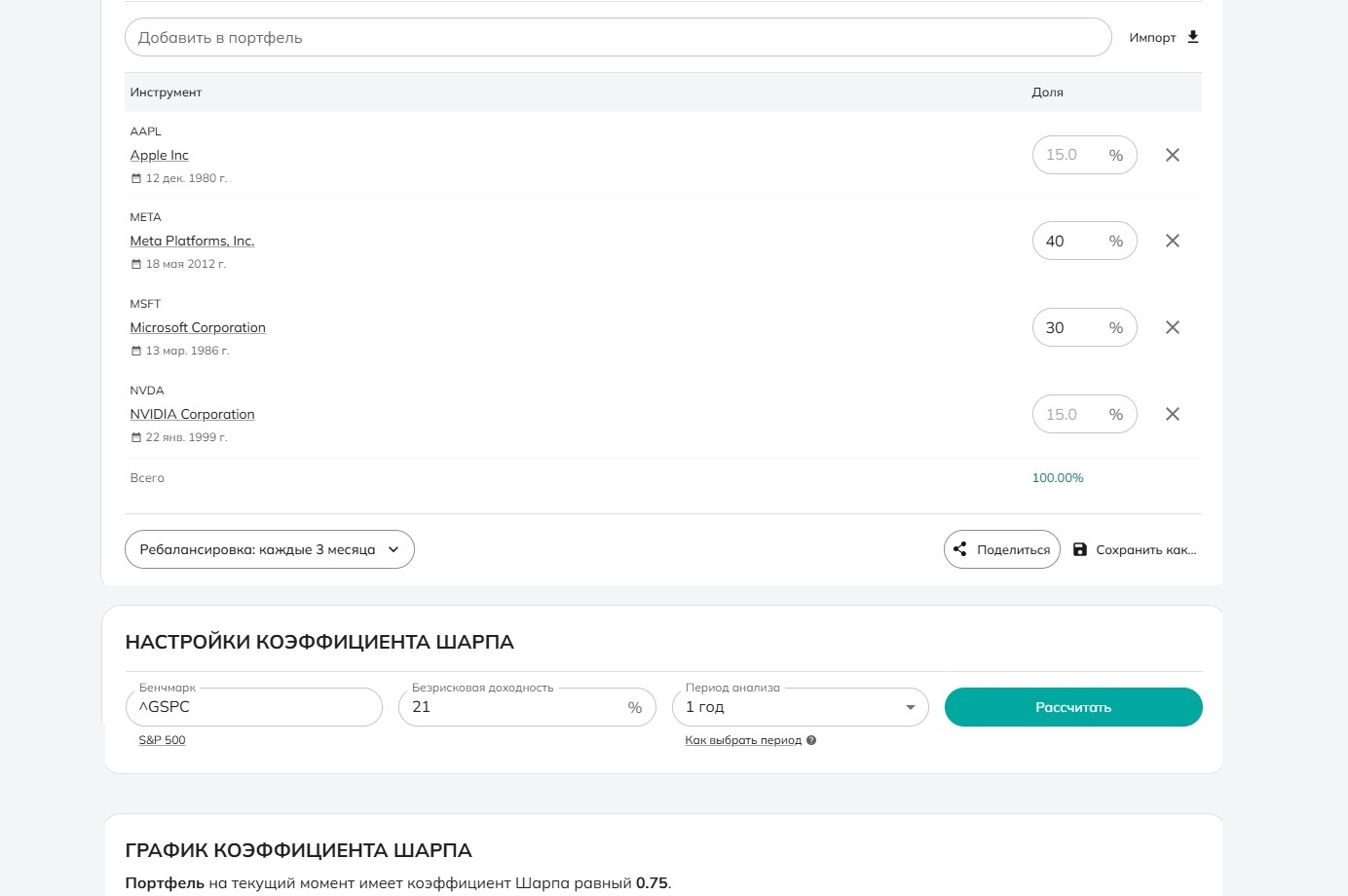Click calendar icon beside 13 мар. 1986
This screenshot has height=896, width=1348.
(136, 351)
